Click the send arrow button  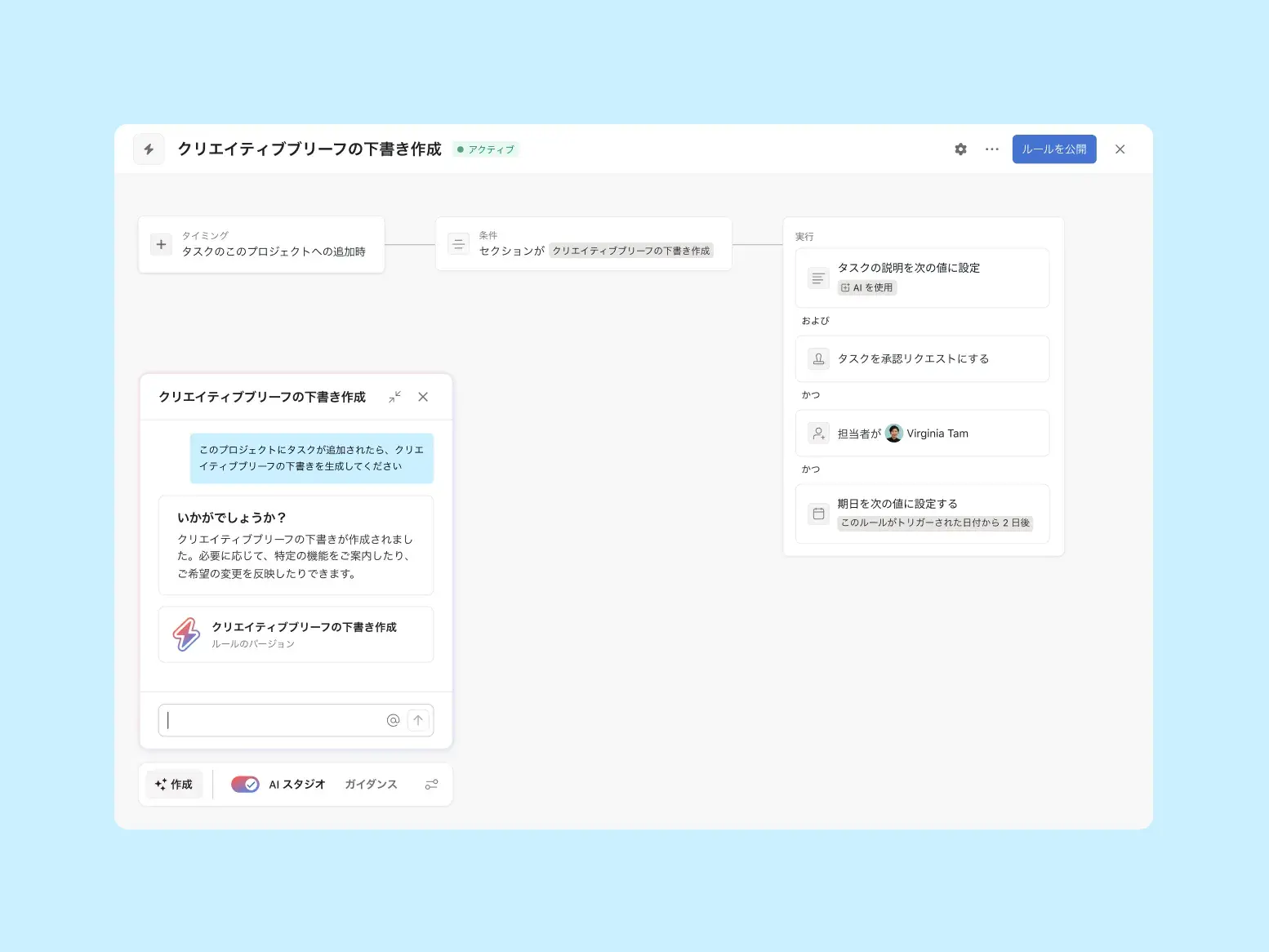(x=418, y=720)
